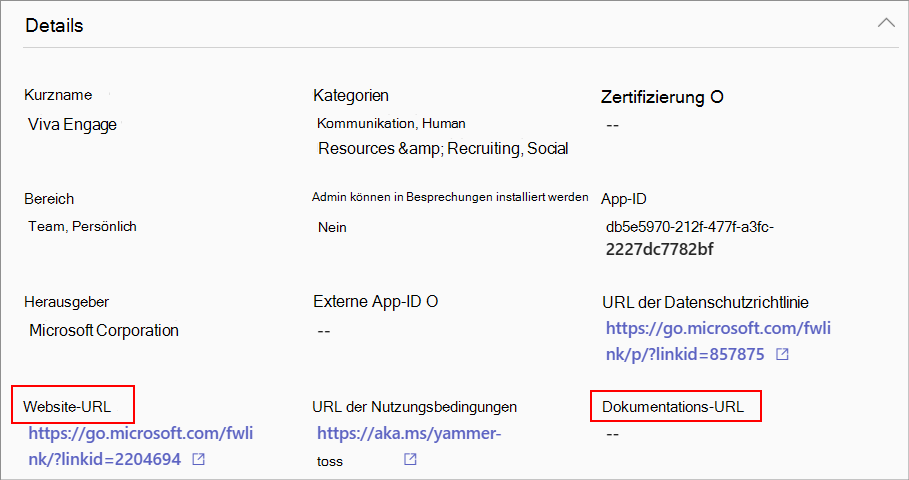The width and height of the screenshot is (909, 480).
Task: Click the Kategorien label
Action: click(x=351, y=96)
